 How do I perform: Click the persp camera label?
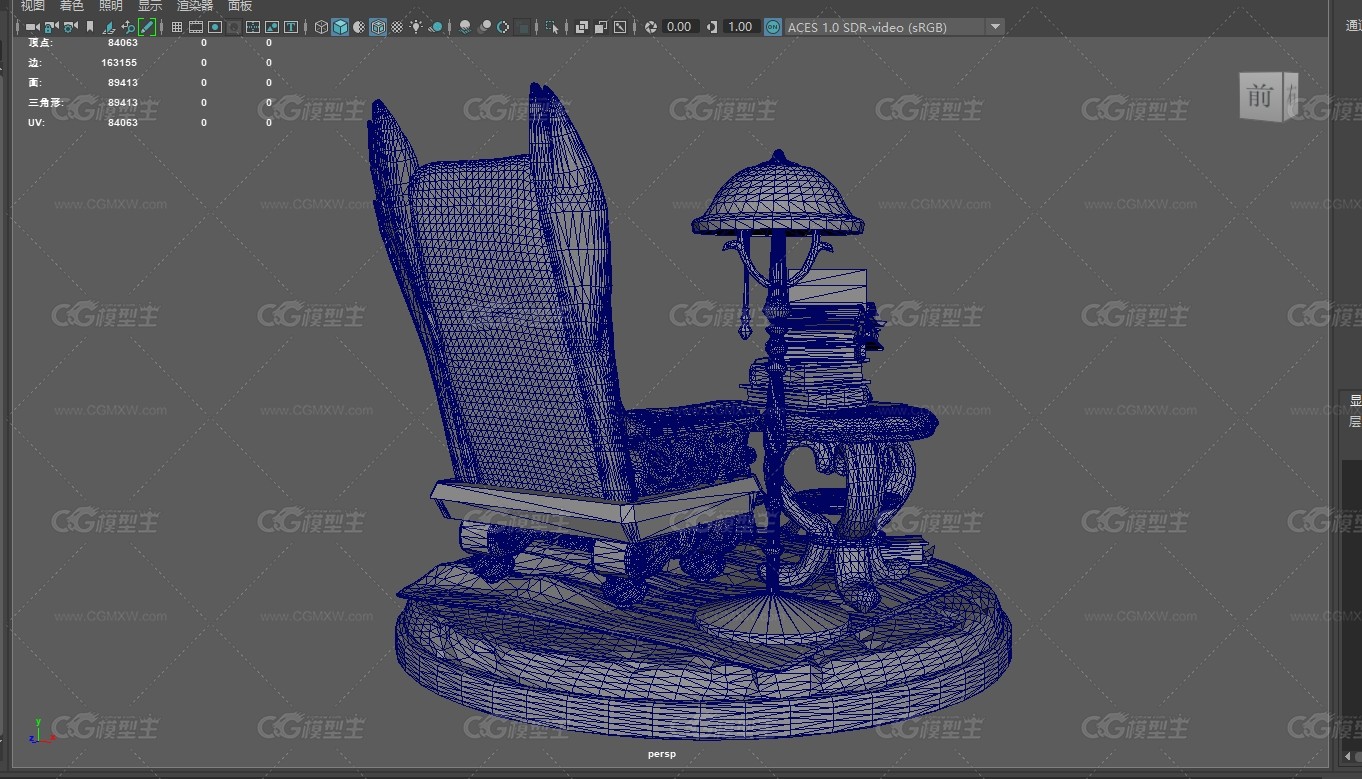pos(661,754)
